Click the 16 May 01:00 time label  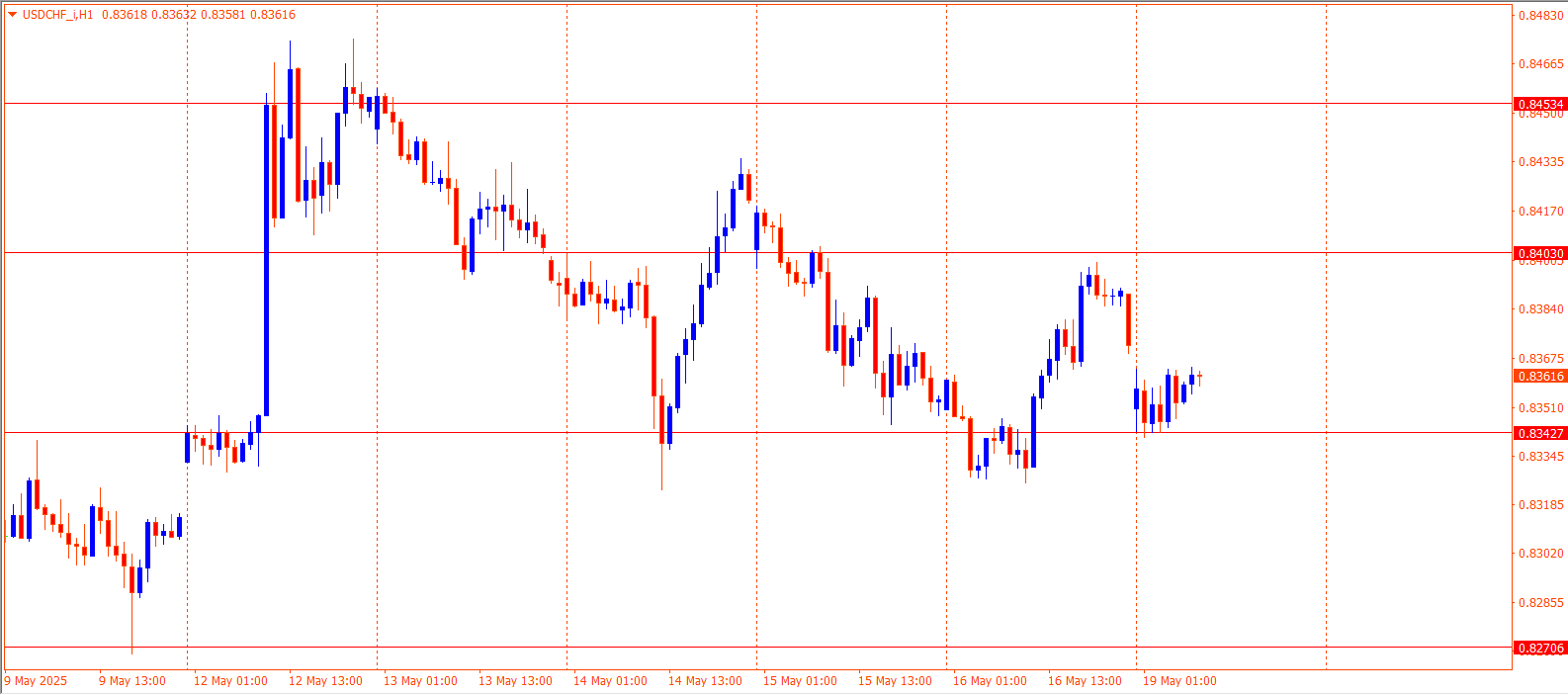coord(990,681)
